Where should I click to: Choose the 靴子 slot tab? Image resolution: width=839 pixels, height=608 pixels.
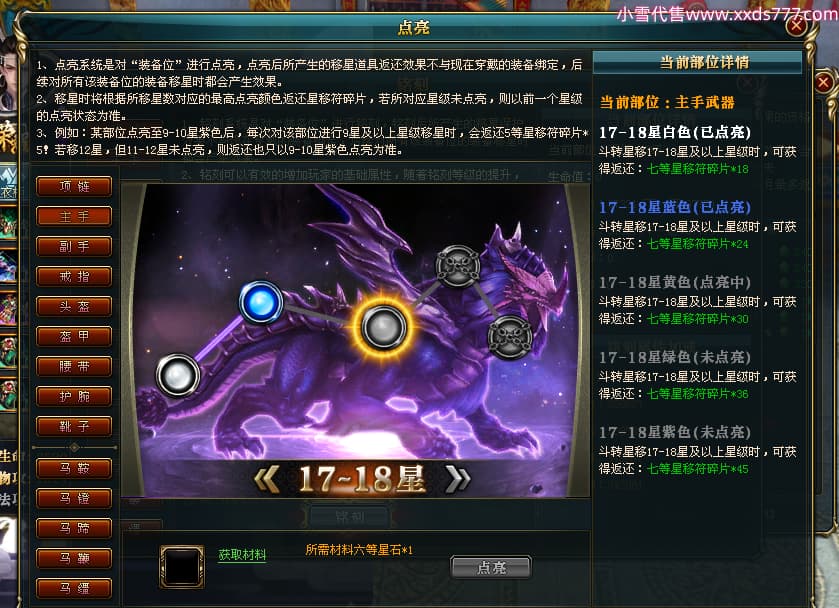tap(74, 426)
